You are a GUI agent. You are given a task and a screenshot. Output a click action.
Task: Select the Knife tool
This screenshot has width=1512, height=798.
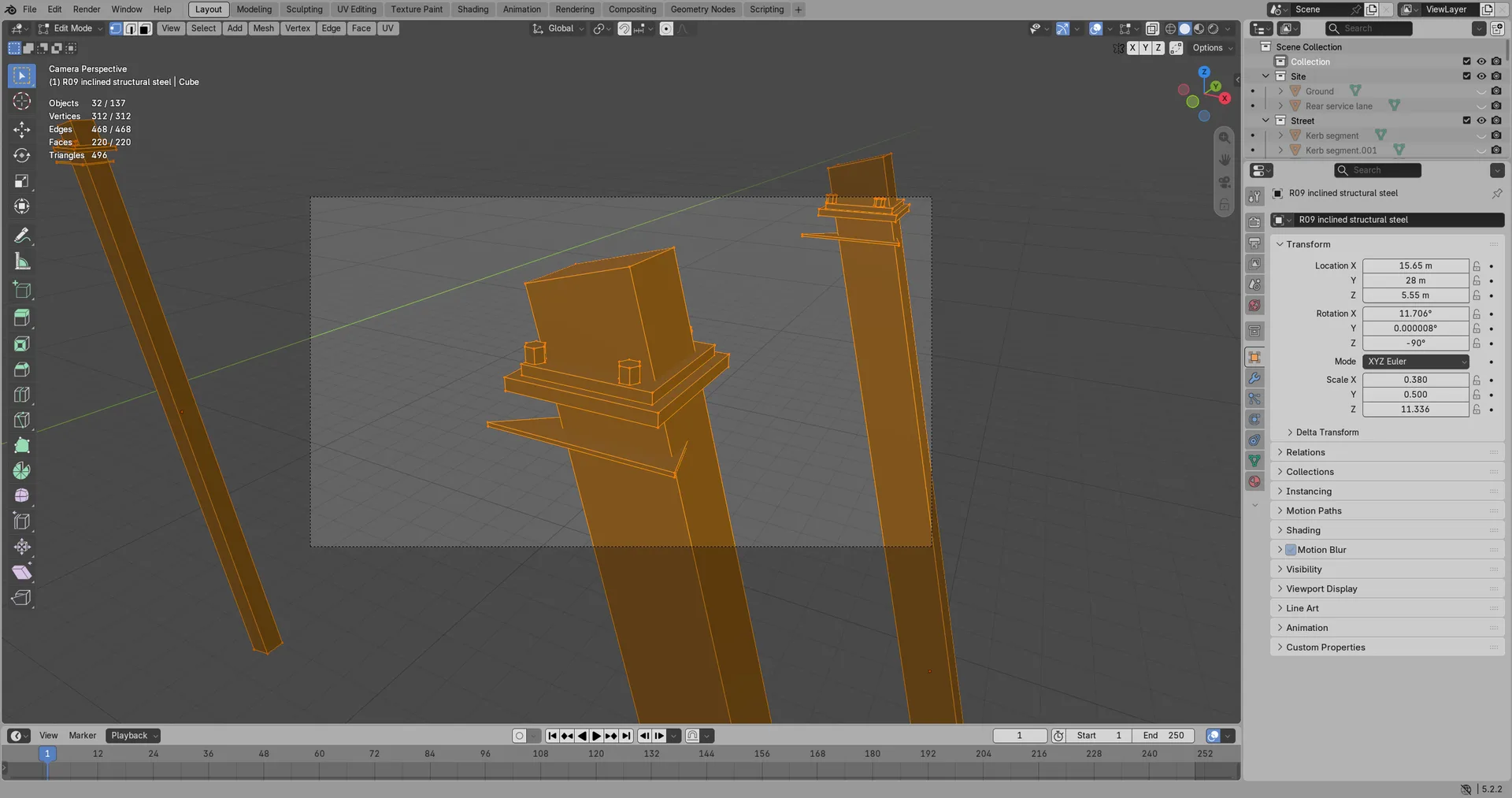[22, 420]
